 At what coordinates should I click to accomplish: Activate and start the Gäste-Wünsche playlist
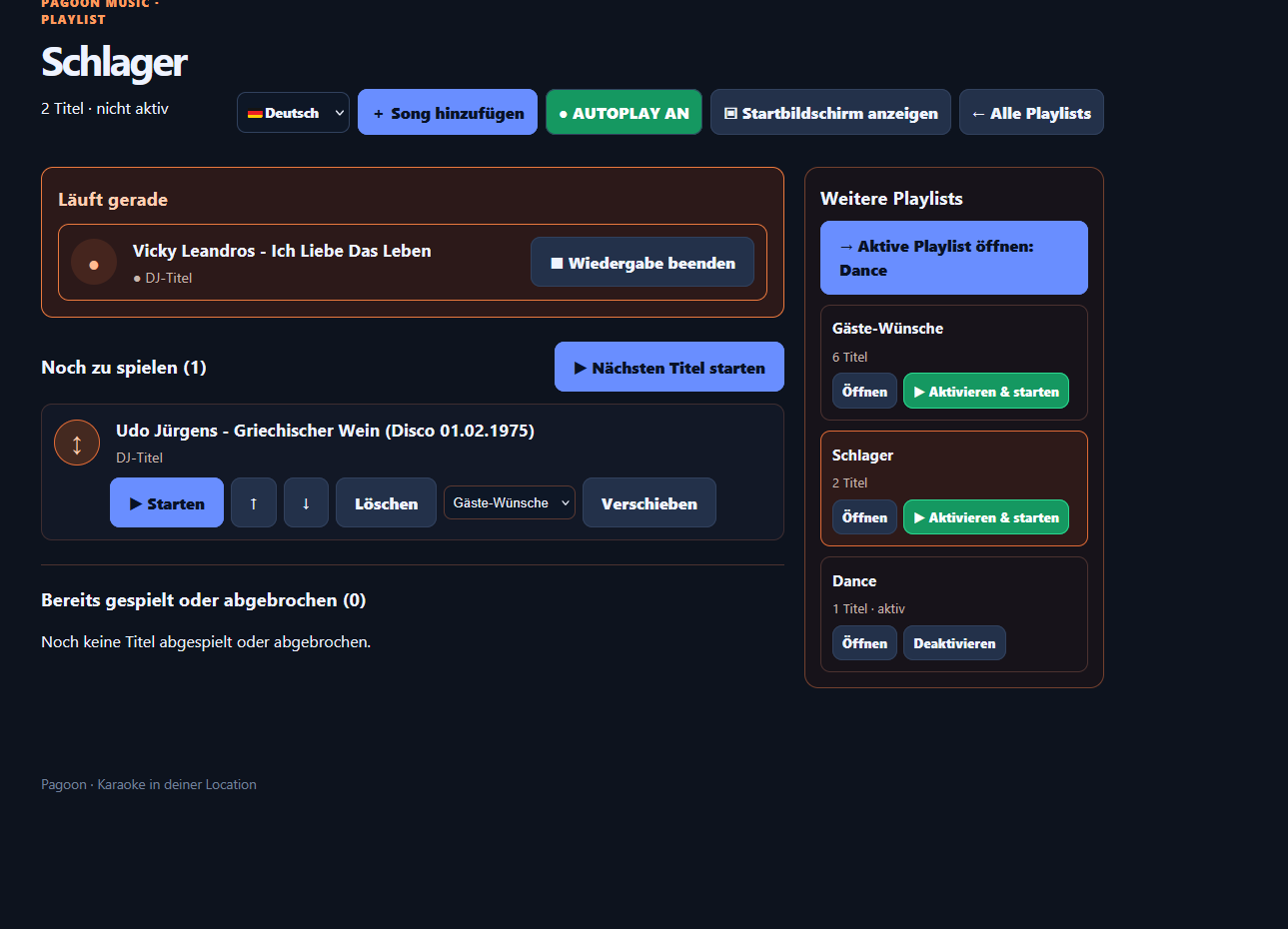click(x=986, y=391)
